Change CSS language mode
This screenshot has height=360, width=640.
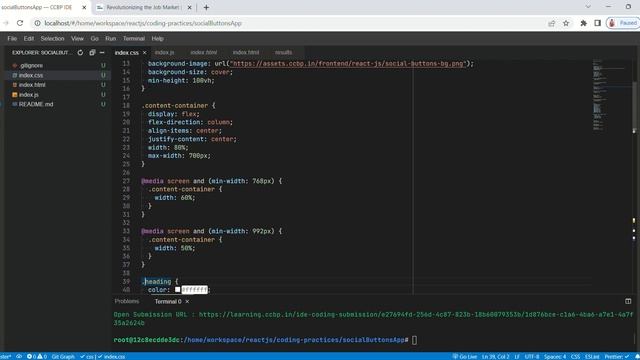coord(575,357)
